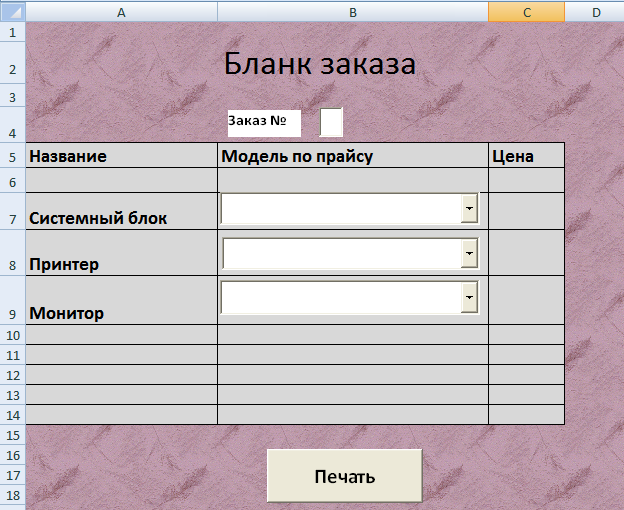The width and height of the screenshot is (624, 510).
Task: Select row 15 header
Action: pos(13,435)
